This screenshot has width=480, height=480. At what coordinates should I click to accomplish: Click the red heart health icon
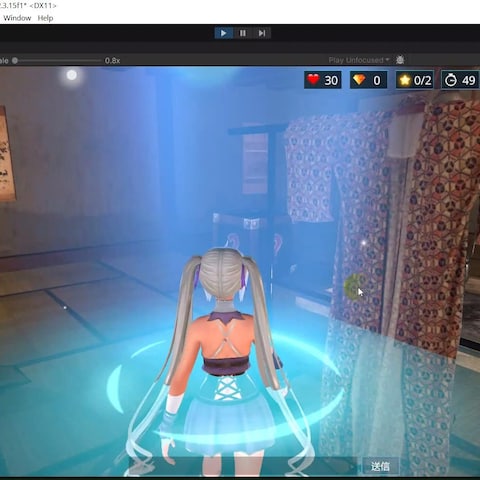pos(313,80)
